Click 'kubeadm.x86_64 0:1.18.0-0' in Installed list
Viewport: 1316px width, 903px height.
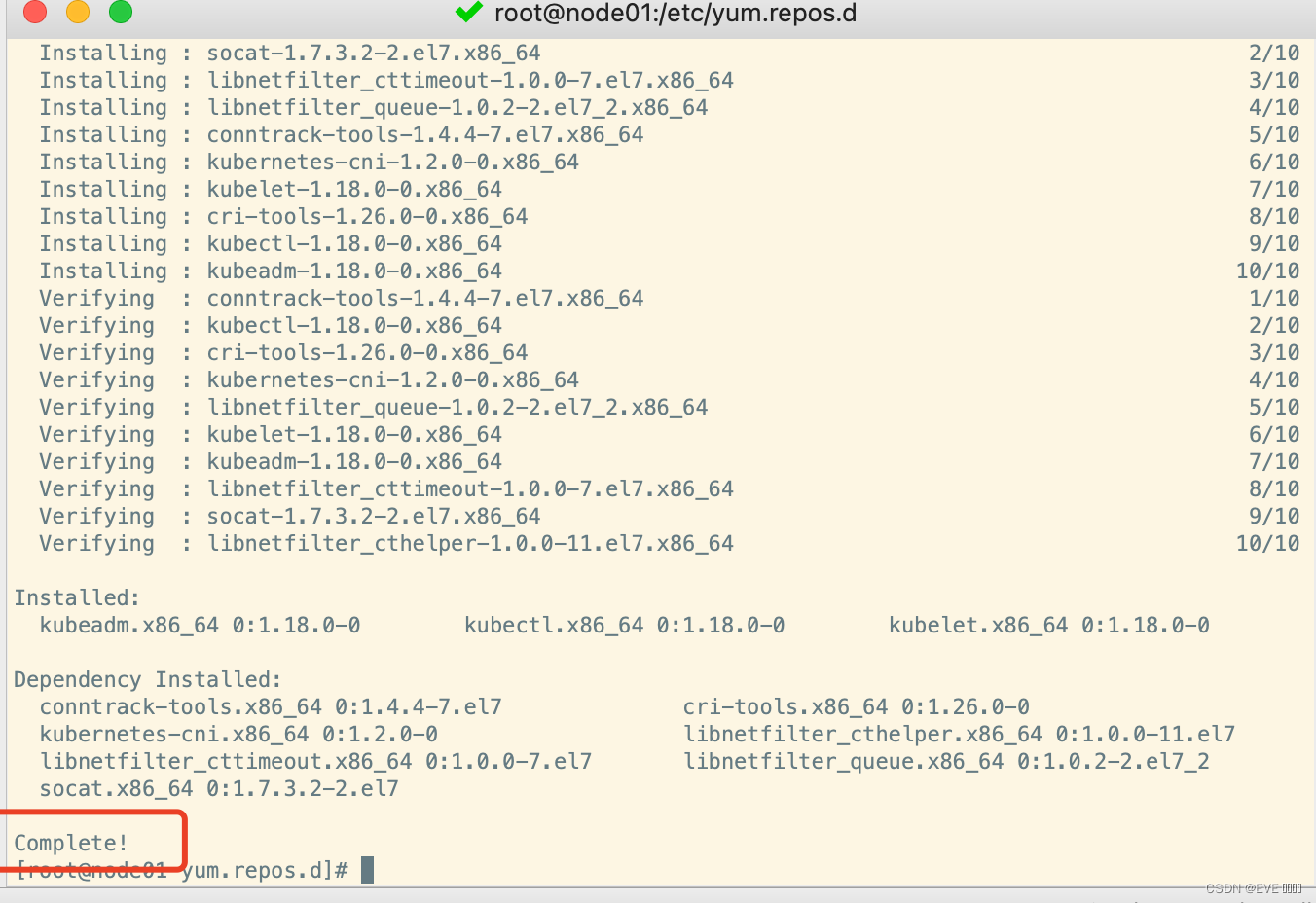tap(200, 626)
